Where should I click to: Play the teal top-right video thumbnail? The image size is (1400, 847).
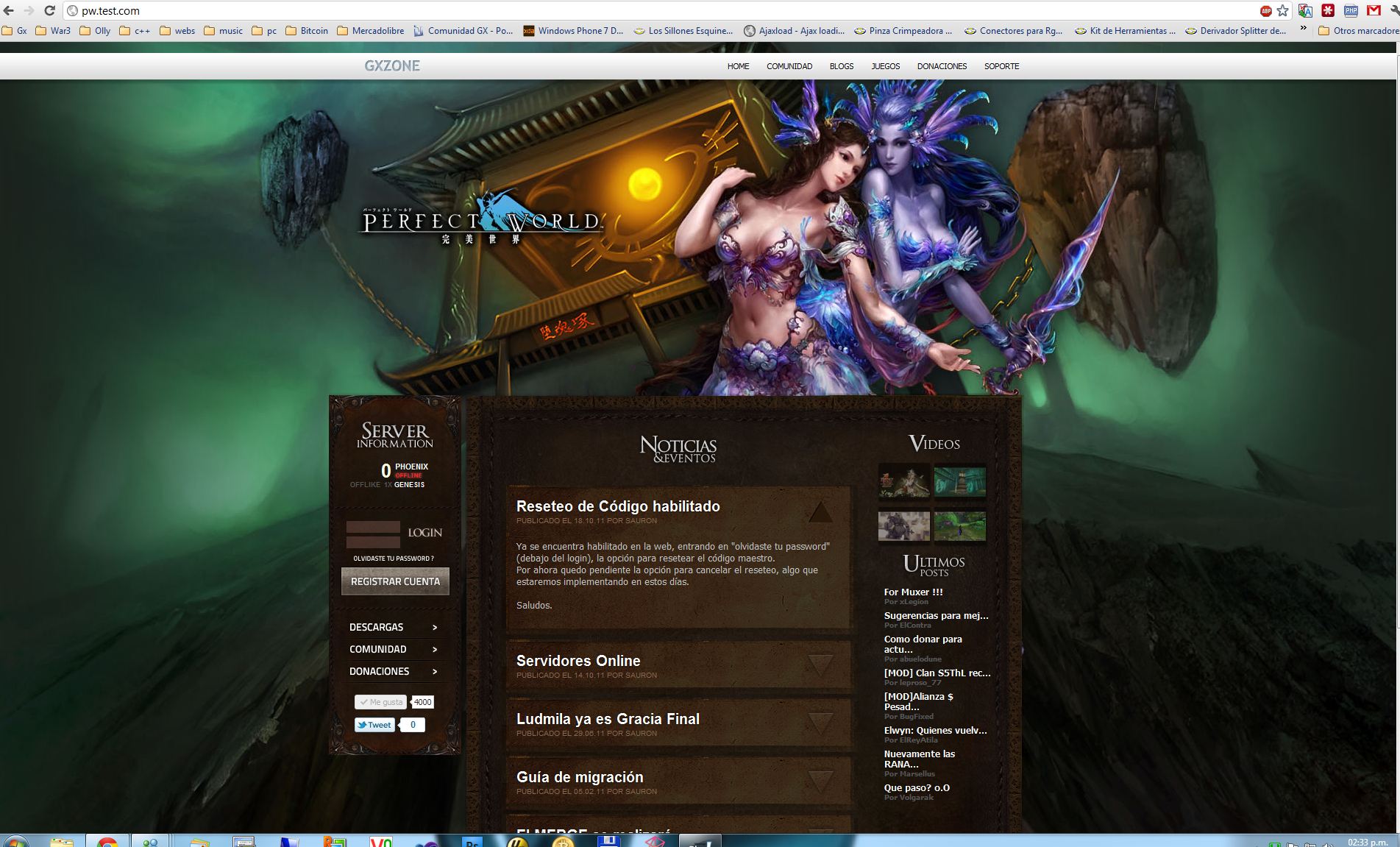coord(960,482)
